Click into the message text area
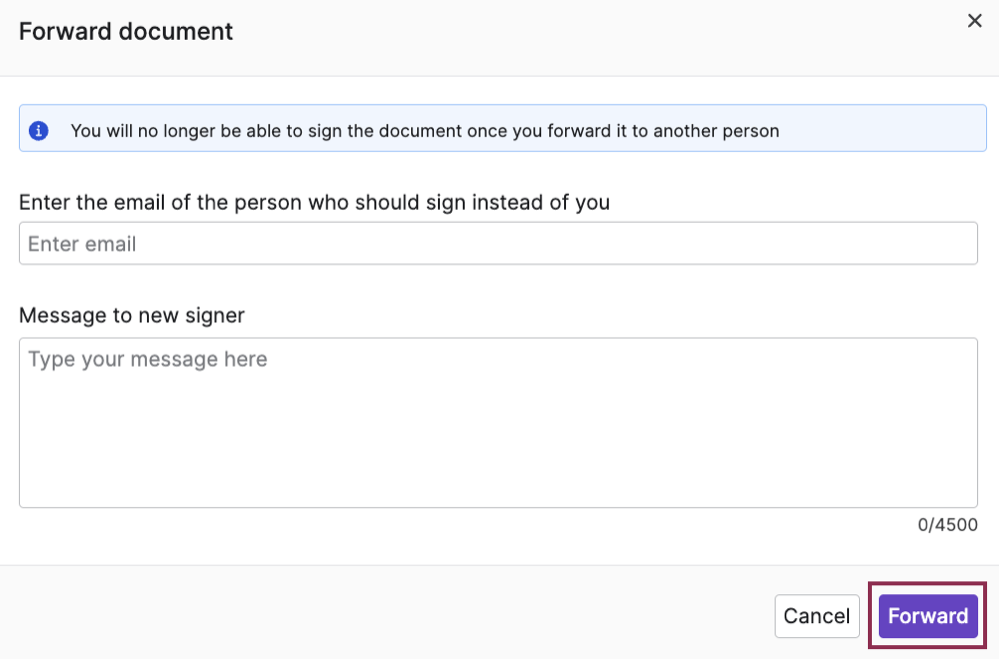Viewport: 999px width, 659px height. [498, 423]
